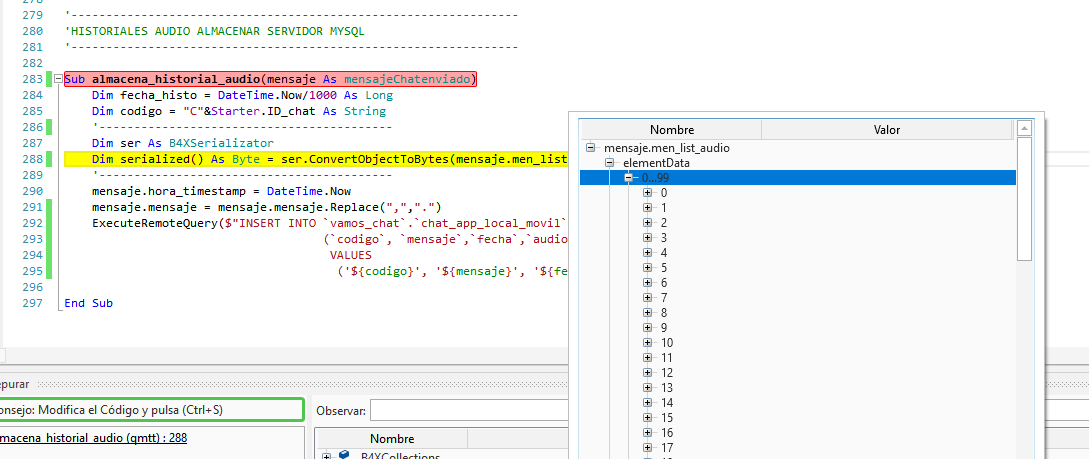Click the Sub almacena_historial_audio declaration line
This screenshot has width=1089, height=459.
pos(270,79)
